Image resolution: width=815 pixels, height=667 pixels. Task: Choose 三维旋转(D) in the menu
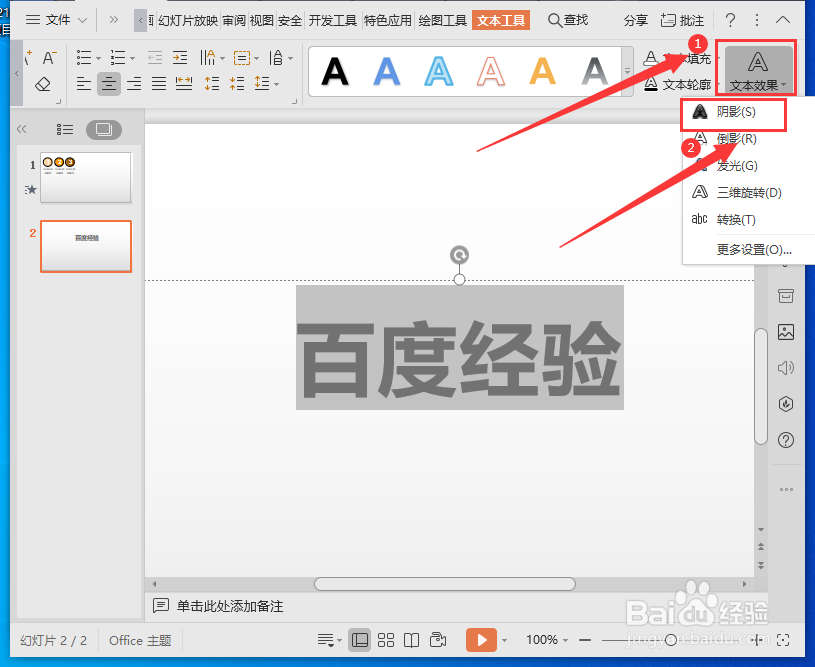click(x=748, y=193)
